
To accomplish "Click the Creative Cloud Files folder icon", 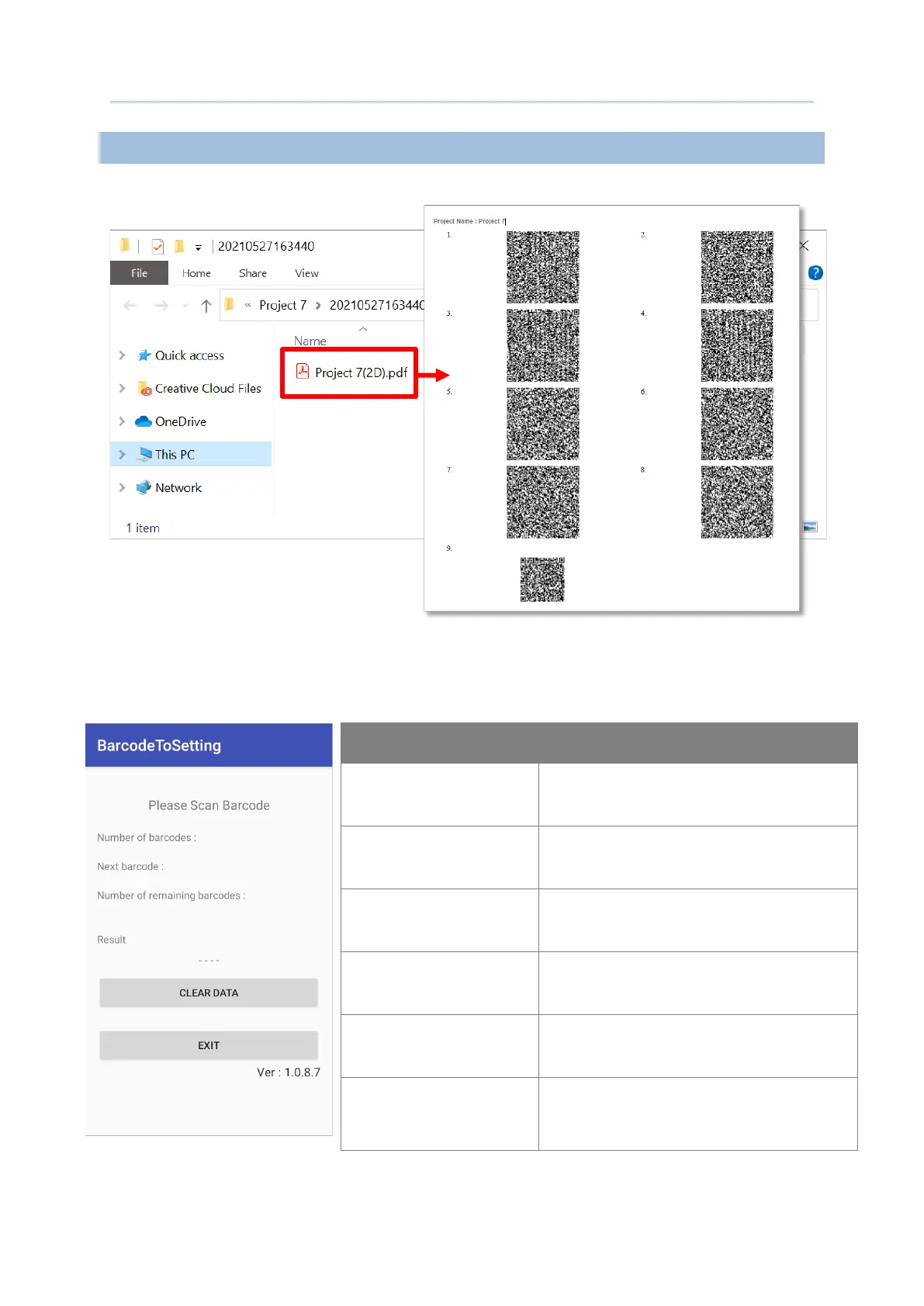I will click(144, 389).
